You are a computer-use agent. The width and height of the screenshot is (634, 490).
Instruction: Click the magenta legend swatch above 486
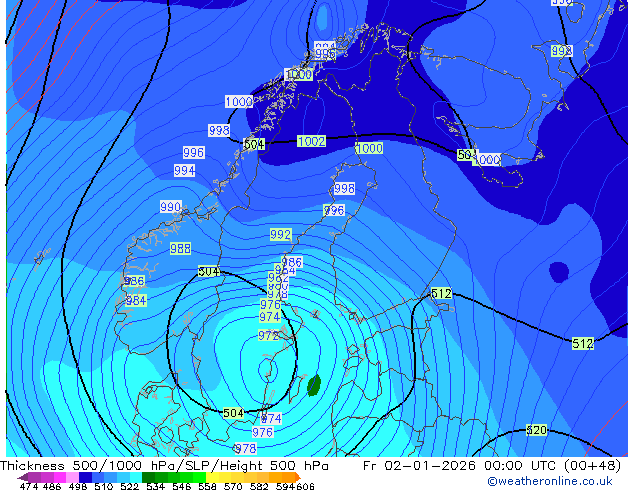(60, 477)
